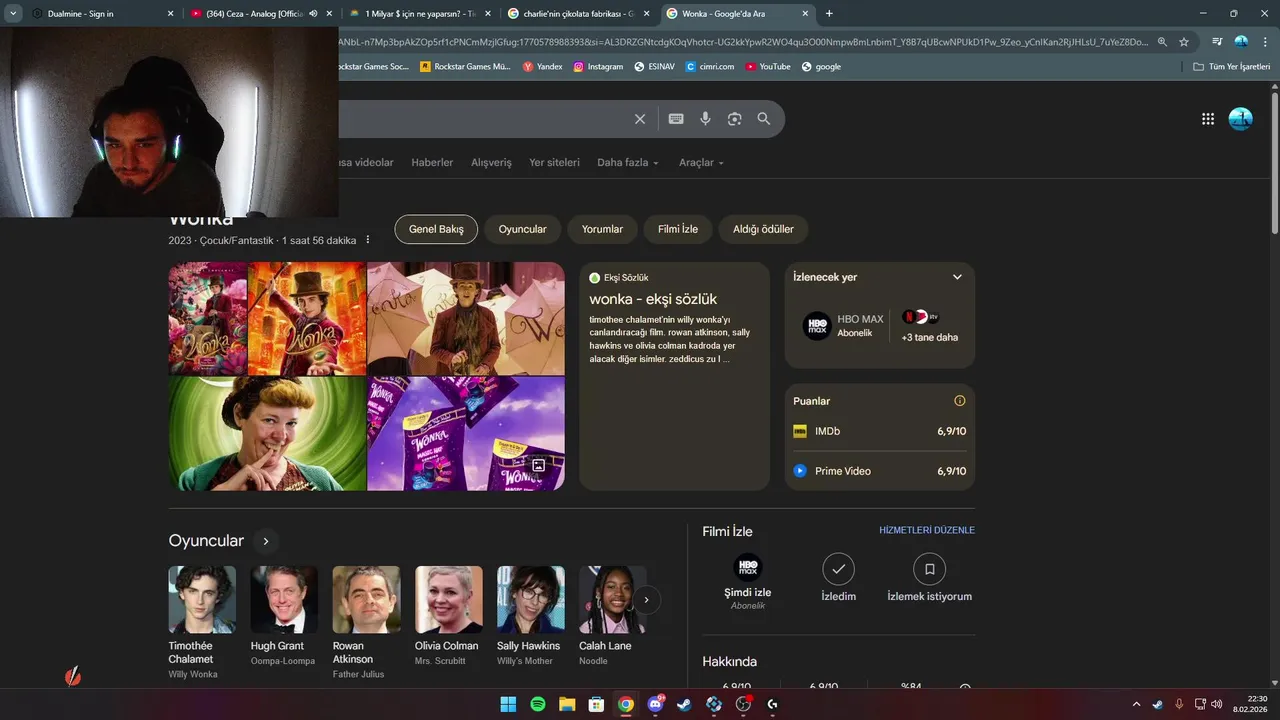The height and width of the screenshot is (720, 1280).
Task: Open the tab search dropdown in Chrome
Action: coord(13,14)
